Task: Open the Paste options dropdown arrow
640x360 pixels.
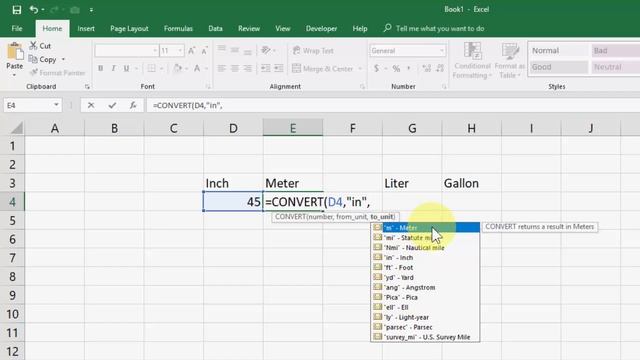Action: pyautogui.click(x=14, y=75)
